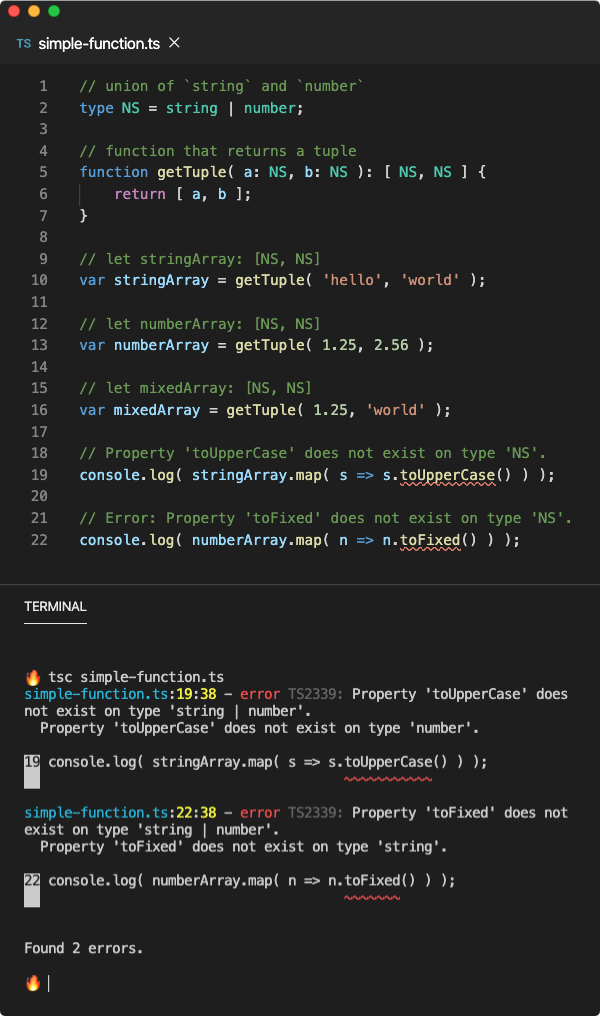
Task: Click highlighted line number 22 in terminal
Action: 32,881
